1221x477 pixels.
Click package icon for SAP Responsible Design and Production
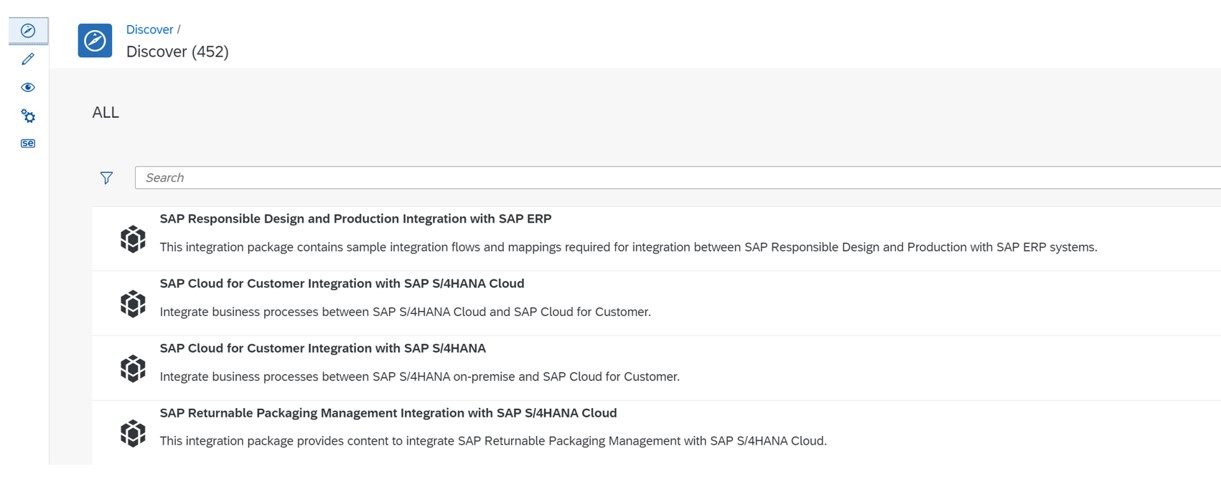coord(133,239)
